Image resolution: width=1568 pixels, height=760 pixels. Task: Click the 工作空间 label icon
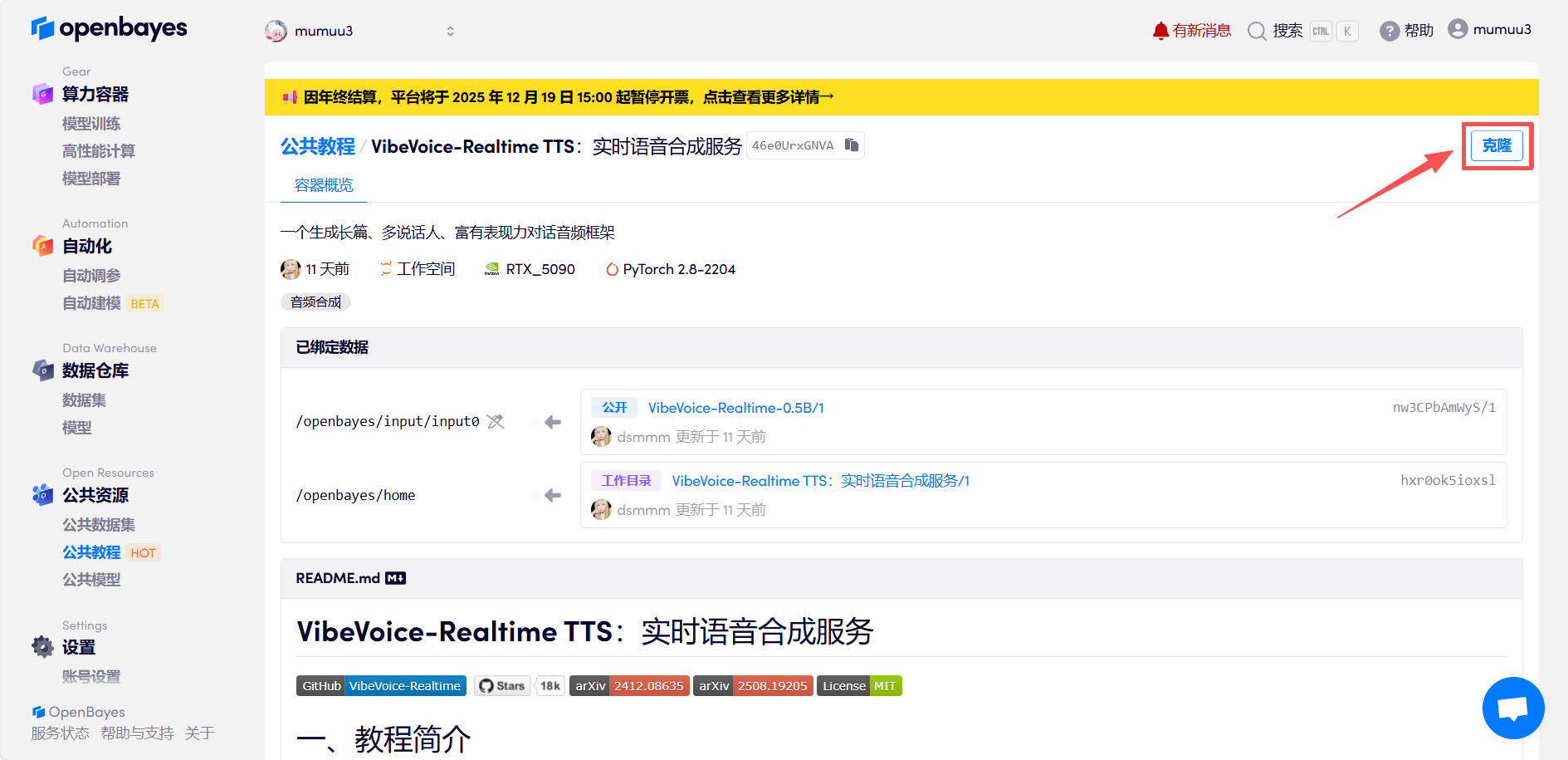tap(386, 269)
